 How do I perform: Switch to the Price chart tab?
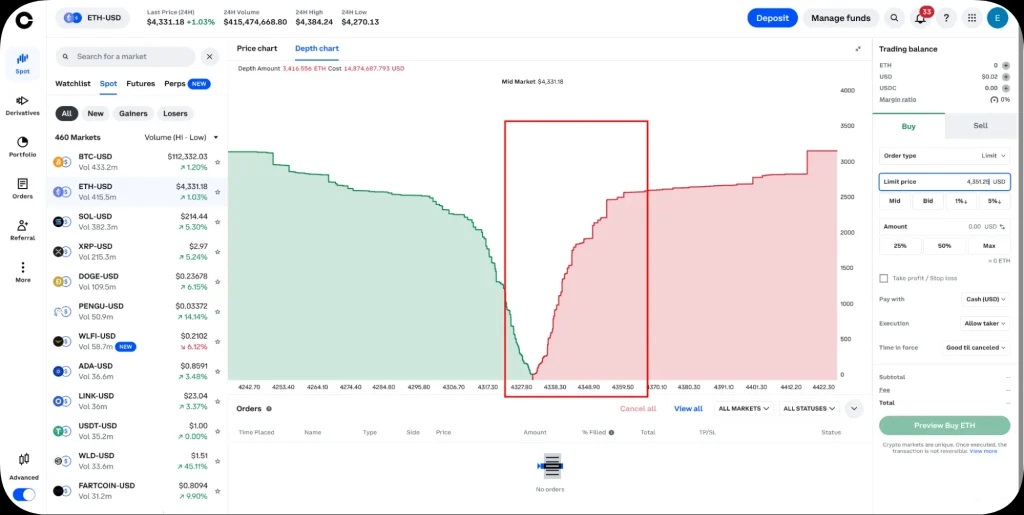[x=257, y=49]
